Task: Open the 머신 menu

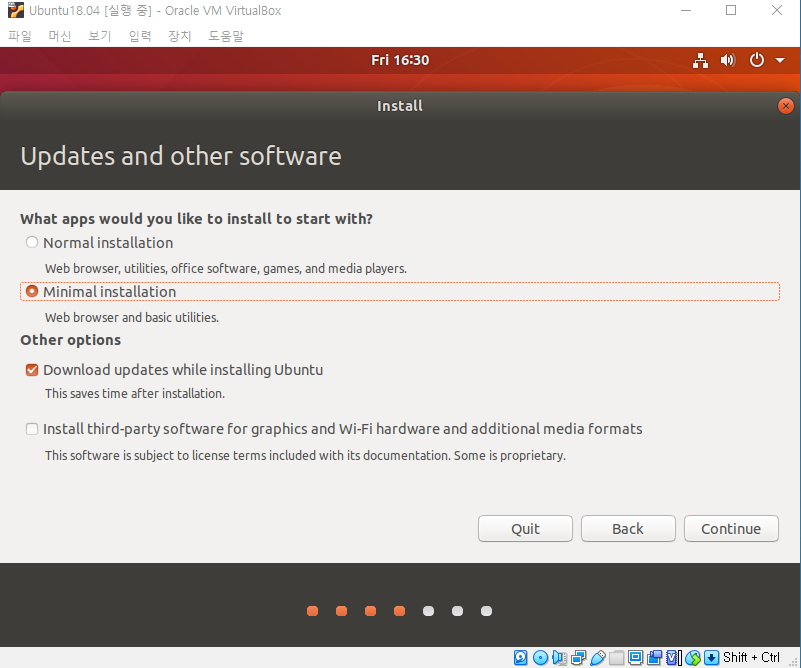Action: (60, 36)
